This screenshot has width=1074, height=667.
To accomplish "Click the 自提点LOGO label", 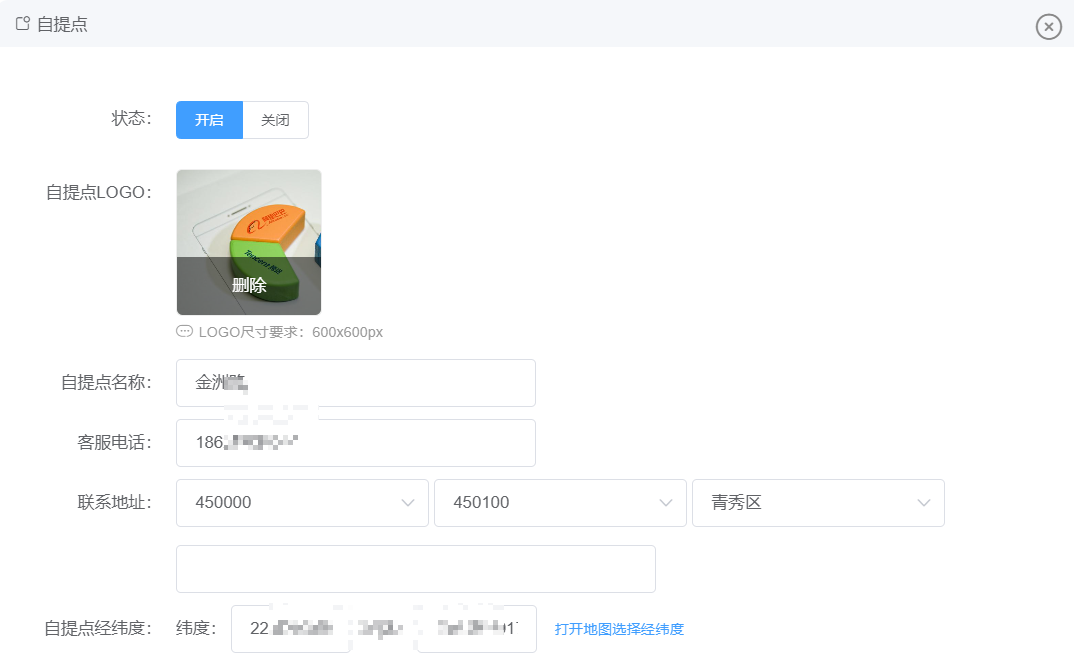I will point(99,192).
